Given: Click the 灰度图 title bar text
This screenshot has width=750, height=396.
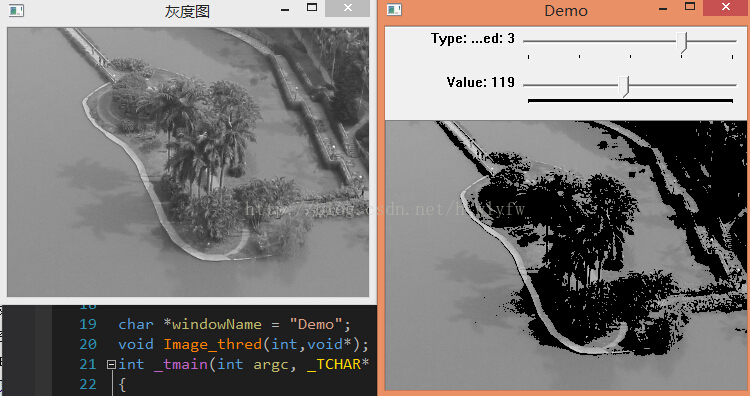Looking at the screenshot, I should coord(187,11).
